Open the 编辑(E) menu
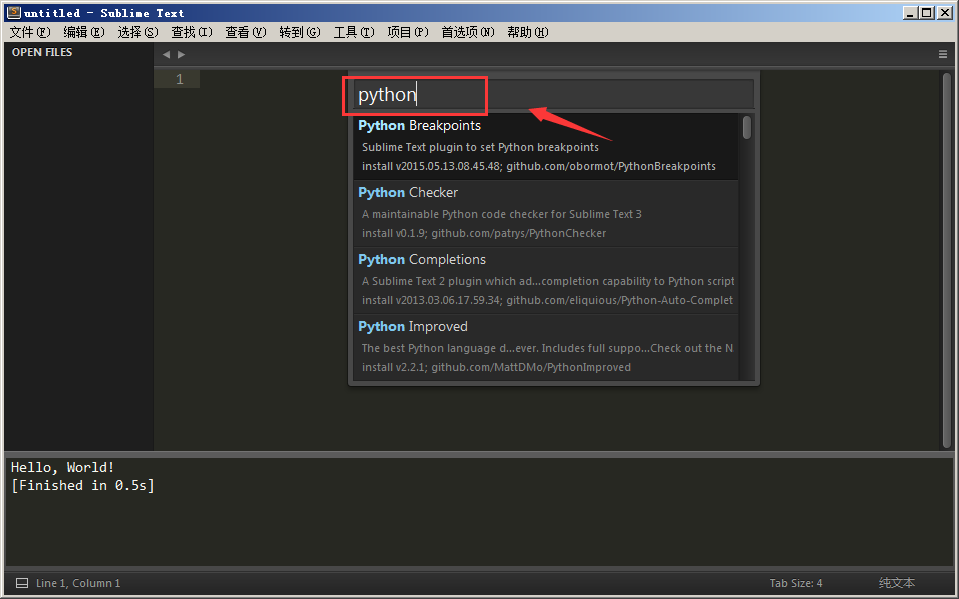This screenshot has height=599, width=959. coord(84,32)
